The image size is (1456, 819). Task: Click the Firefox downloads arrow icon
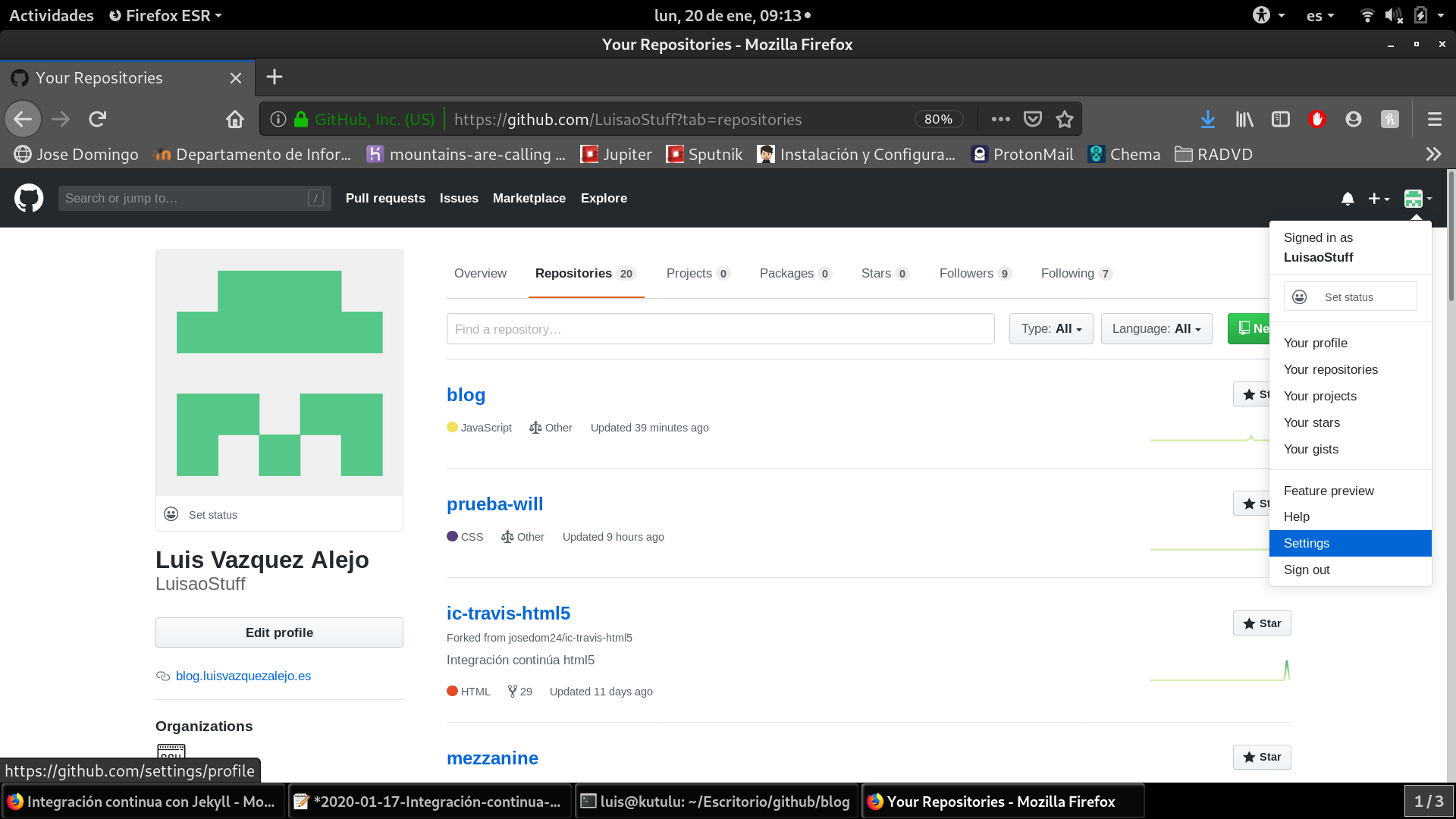(x=1207, y=119)
